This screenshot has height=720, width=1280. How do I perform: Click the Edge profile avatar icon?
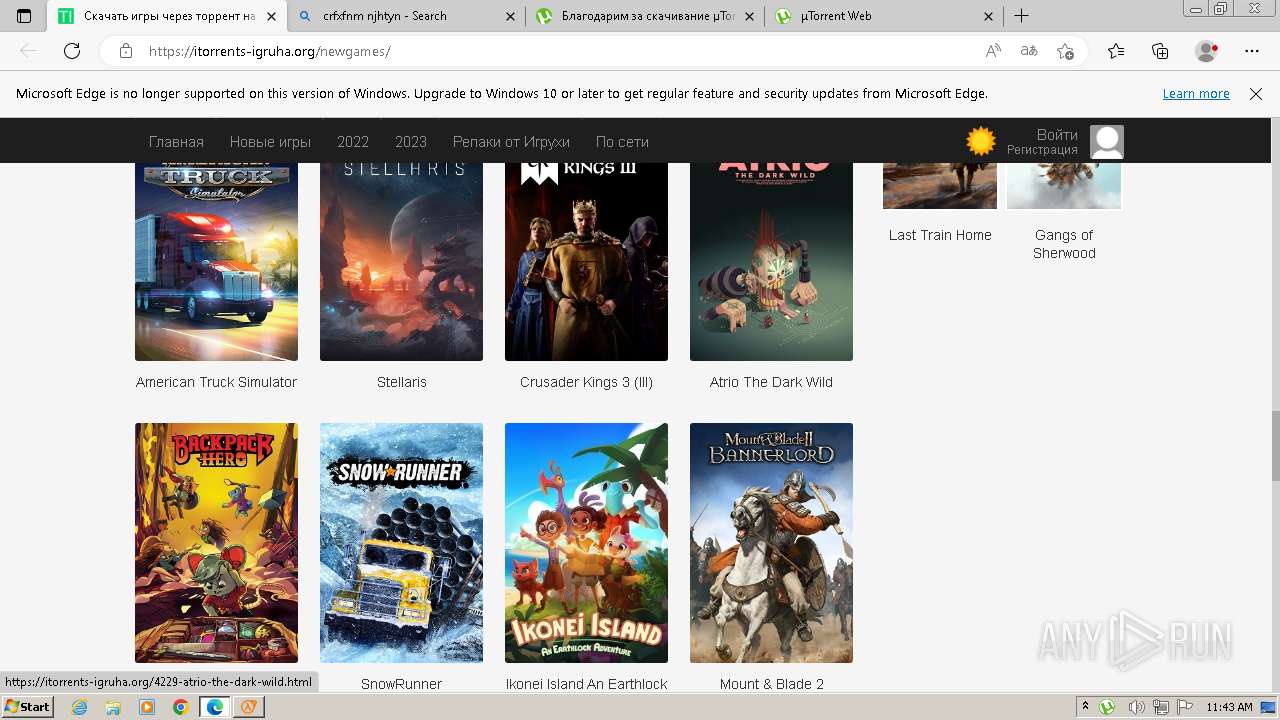[x=1207, y=51]
